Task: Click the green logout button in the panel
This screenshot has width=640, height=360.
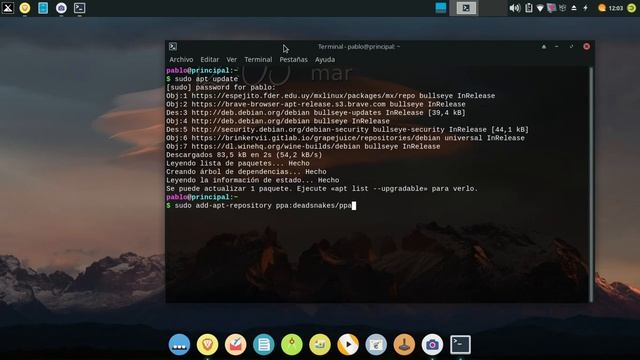Action: coord(631,8)
